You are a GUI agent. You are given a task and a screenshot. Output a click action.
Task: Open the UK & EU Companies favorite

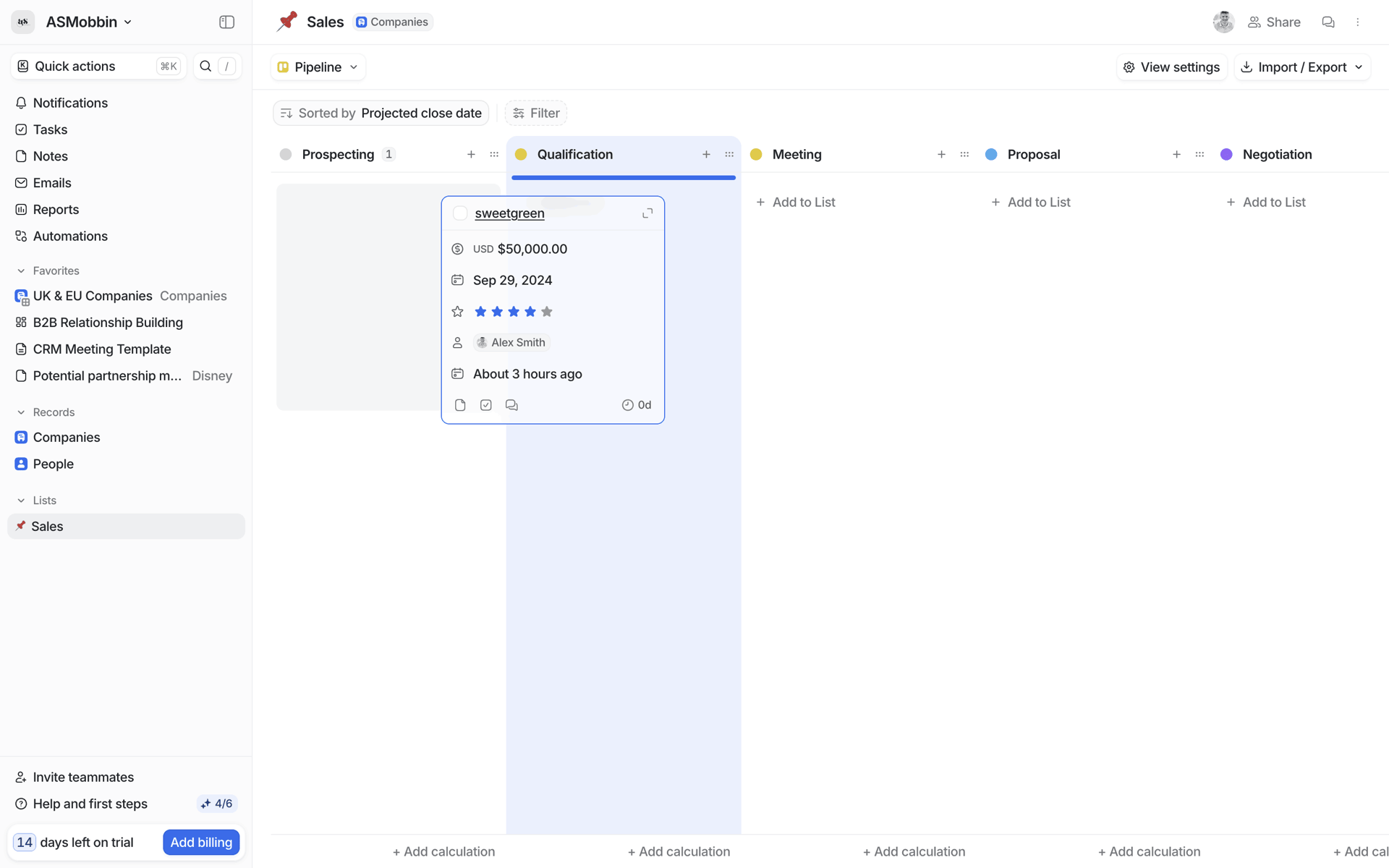pyautogui.click(x=126, y=296)
